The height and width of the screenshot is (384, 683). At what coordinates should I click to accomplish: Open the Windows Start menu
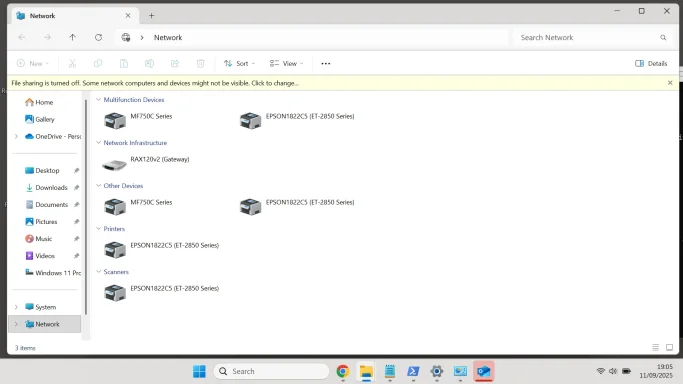[199, 371]
